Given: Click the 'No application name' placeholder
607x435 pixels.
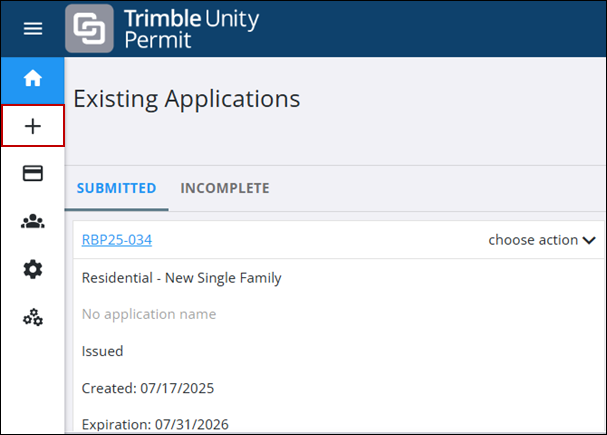Looking at the screenshot, I should 148,314.
